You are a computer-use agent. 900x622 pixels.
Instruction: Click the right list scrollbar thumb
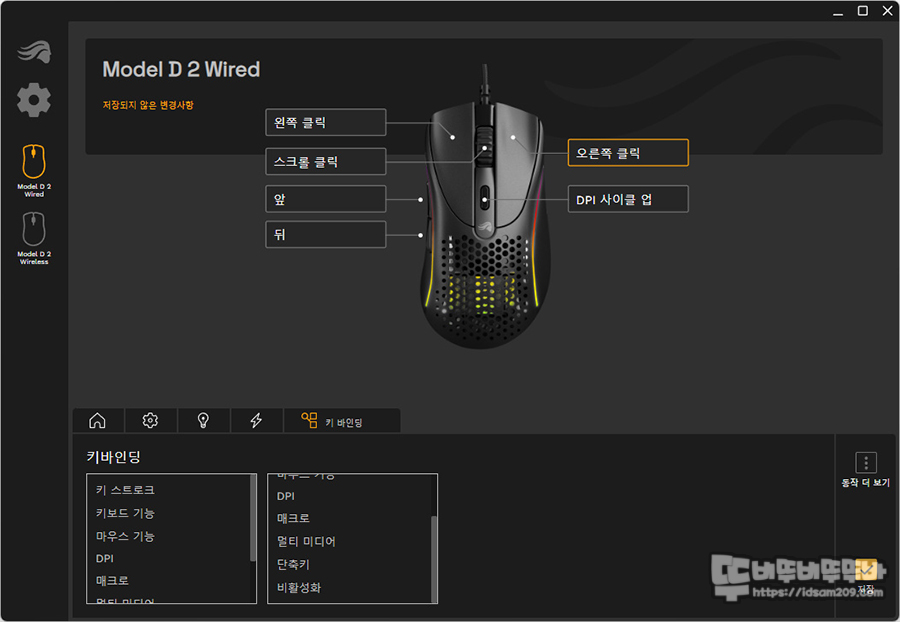tap(434, 559)
